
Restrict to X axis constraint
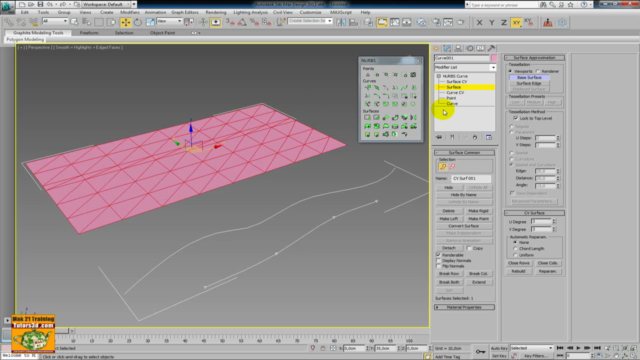(480, 23)
